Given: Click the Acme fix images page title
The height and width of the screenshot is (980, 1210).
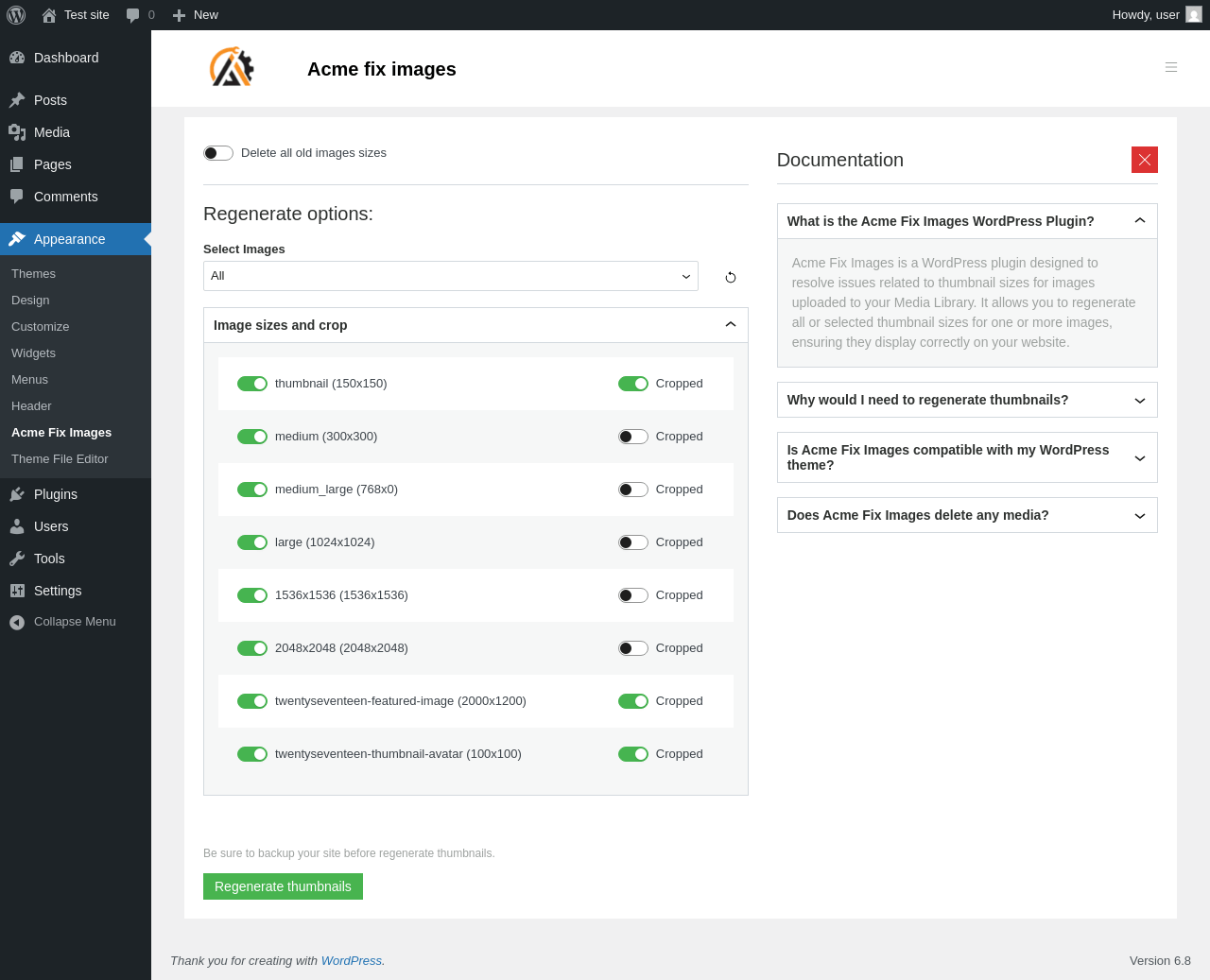Looking at the screenshot, I should (x=382, y=69).
